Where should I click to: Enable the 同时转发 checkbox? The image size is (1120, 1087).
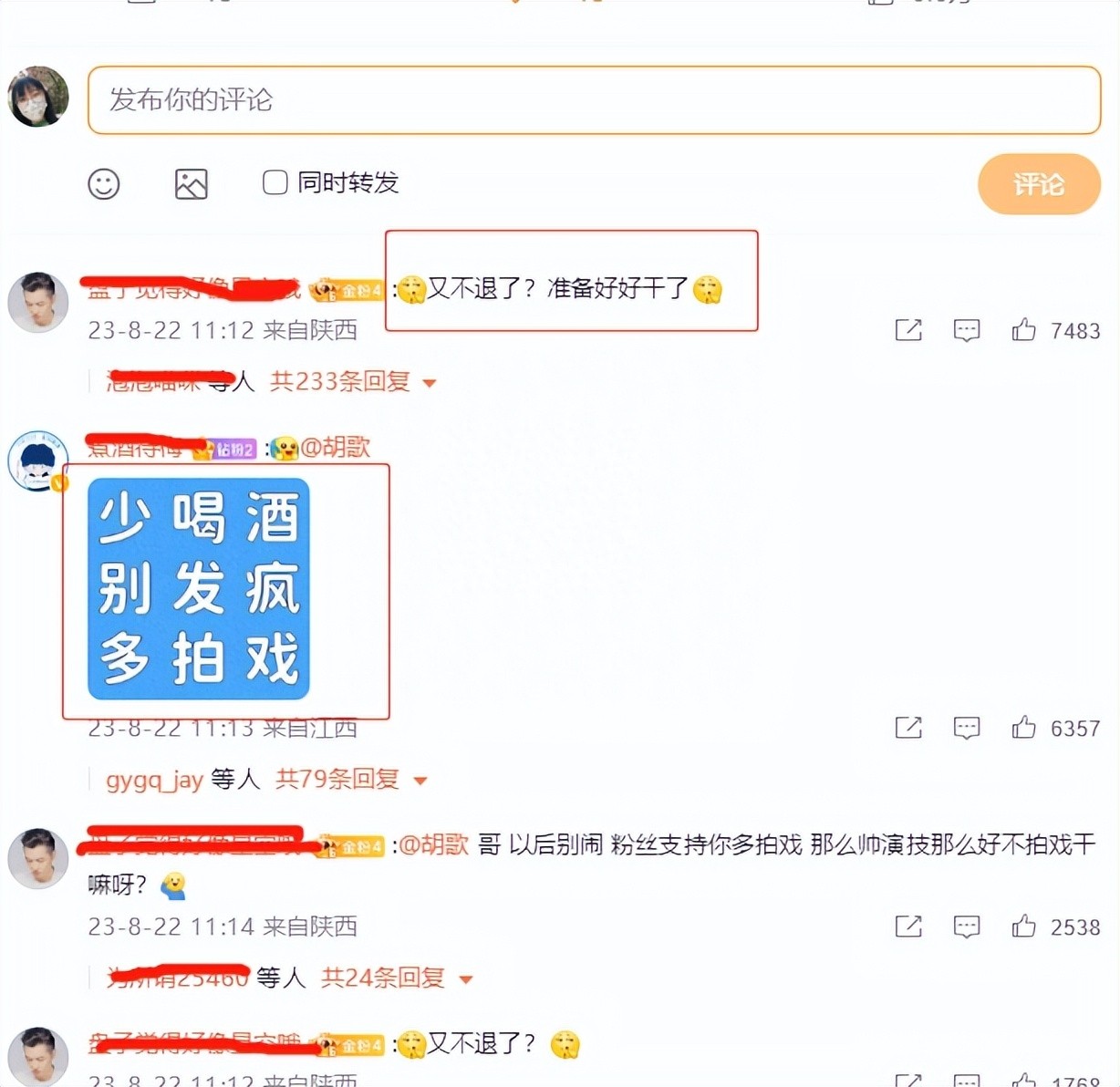pos(275,182)
